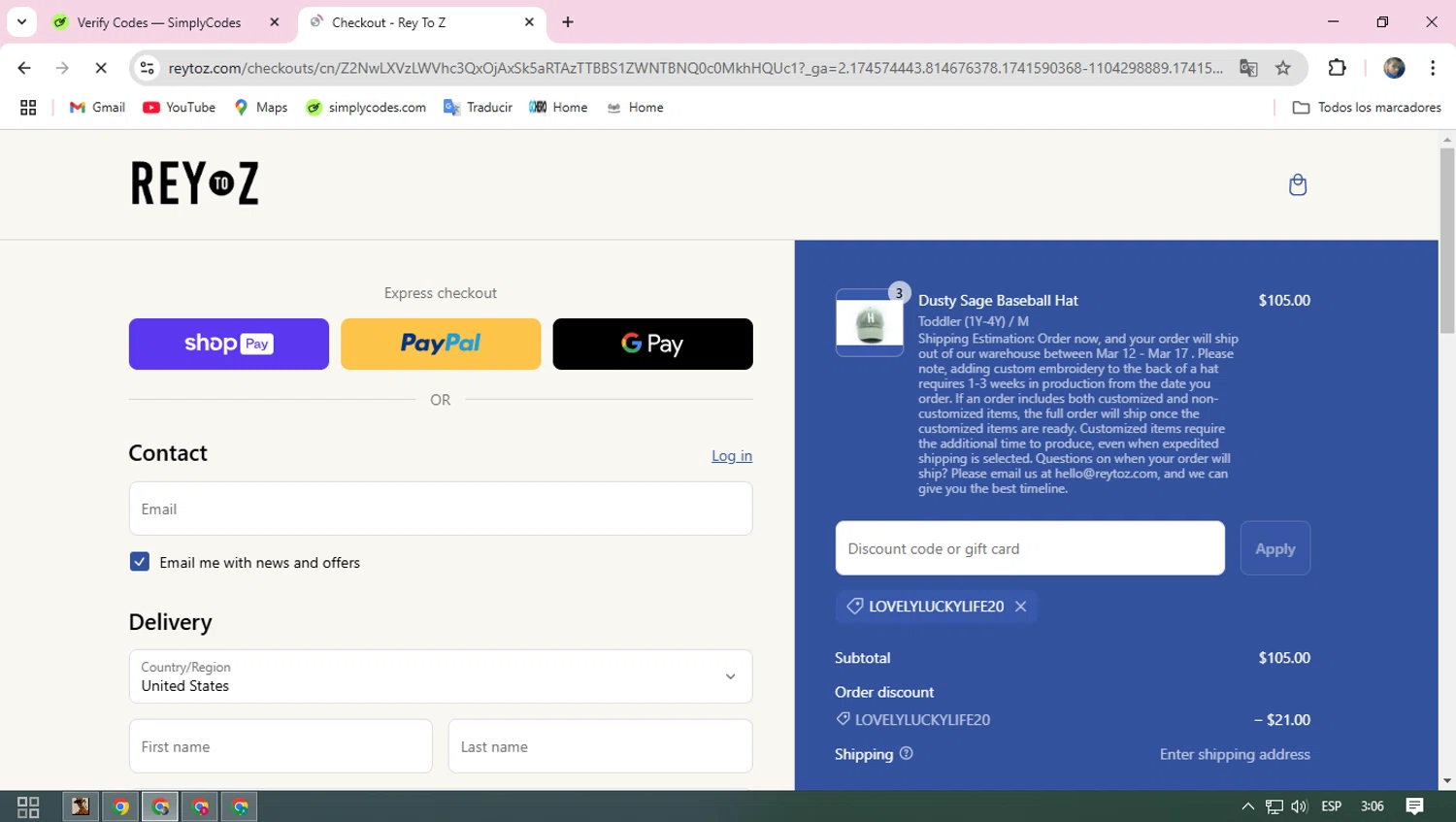Click the Last name field
The height and width of the screenshot is (822, 1456).
600,746
